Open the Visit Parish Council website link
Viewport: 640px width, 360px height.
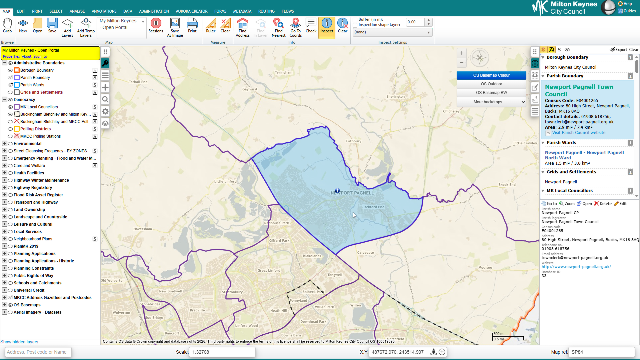tap(578, 133)
